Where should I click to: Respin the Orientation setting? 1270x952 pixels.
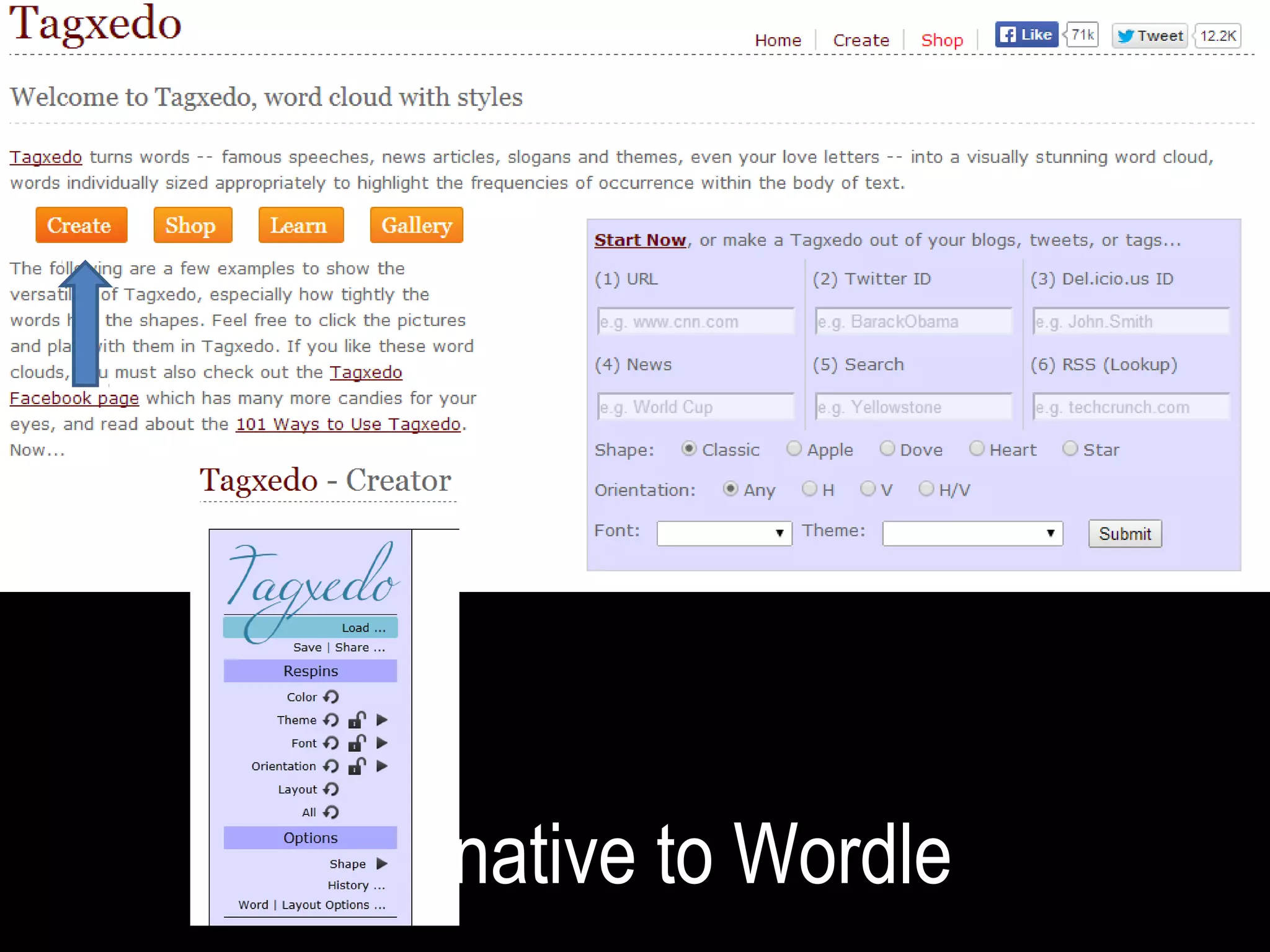click(331, 766)
